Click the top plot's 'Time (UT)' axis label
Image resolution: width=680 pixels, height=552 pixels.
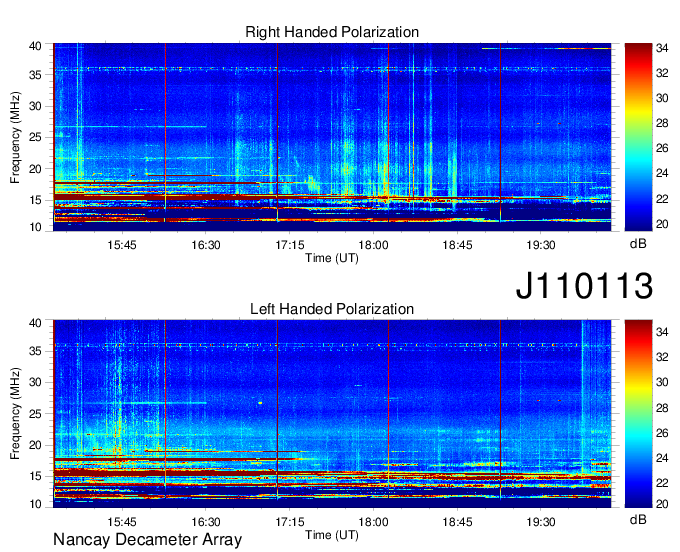[332, 258]
